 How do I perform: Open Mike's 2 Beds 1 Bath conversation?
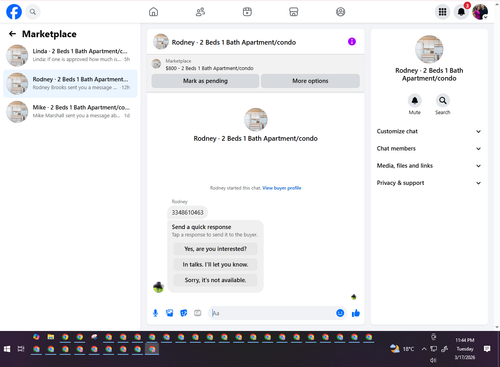click(70, 112)
